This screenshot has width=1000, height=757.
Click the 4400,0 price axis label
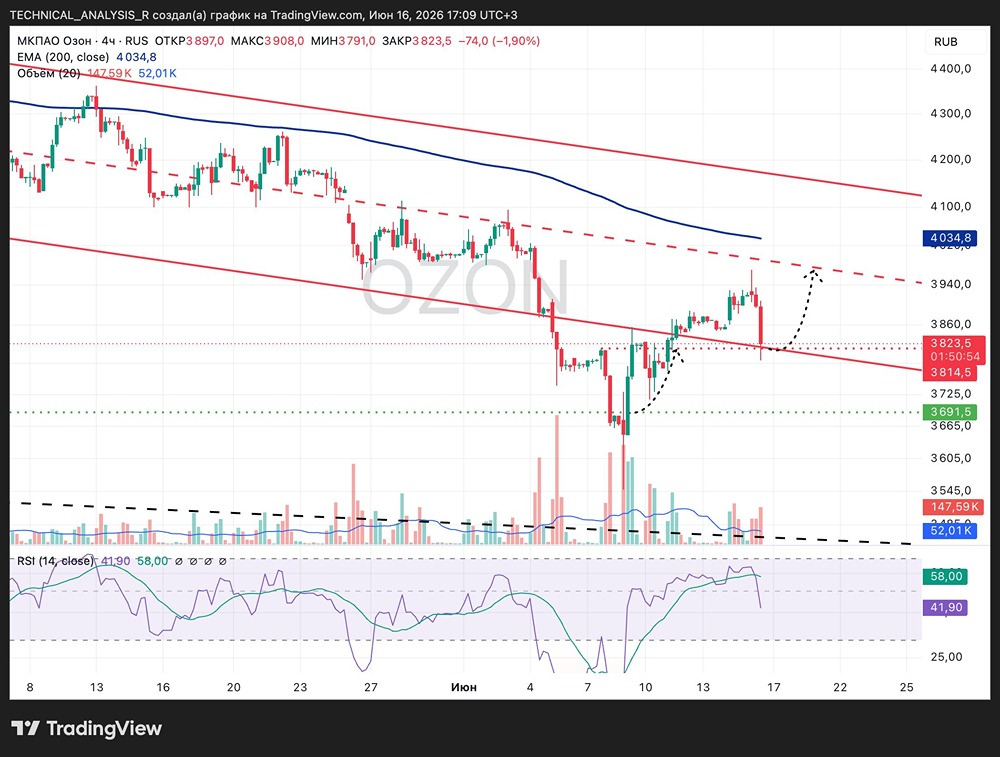951,69
